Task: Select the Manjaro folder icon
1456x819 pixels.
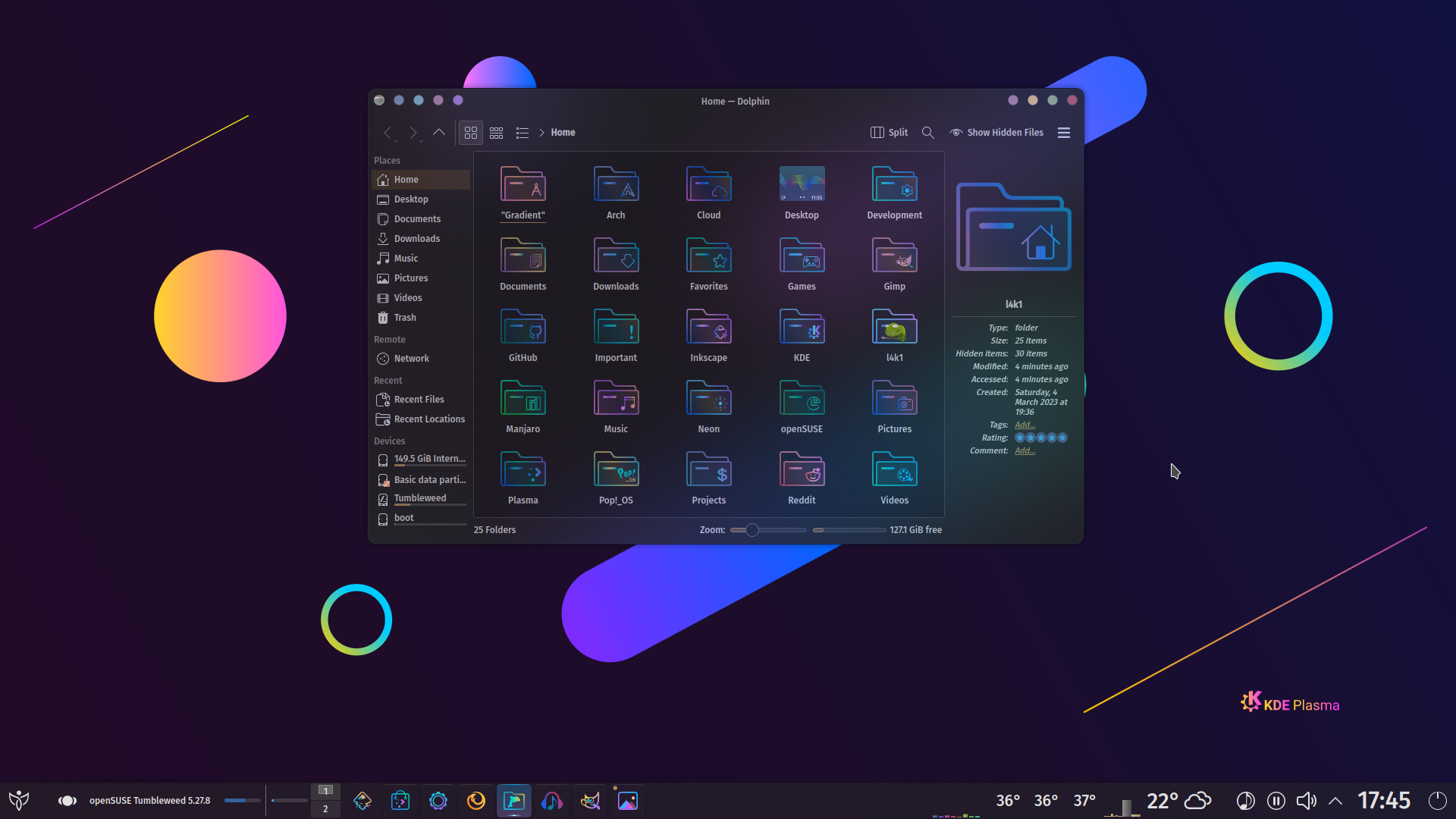Action: coord(523,397)
